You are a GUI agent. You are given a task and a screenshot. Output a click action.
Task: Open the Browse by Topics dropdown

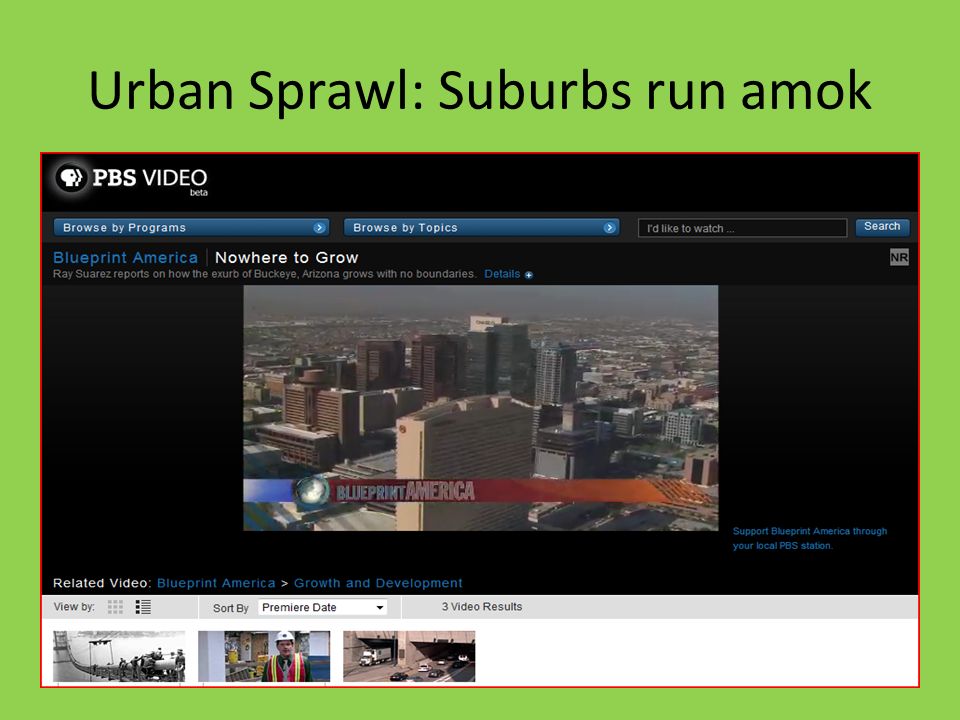481,228
